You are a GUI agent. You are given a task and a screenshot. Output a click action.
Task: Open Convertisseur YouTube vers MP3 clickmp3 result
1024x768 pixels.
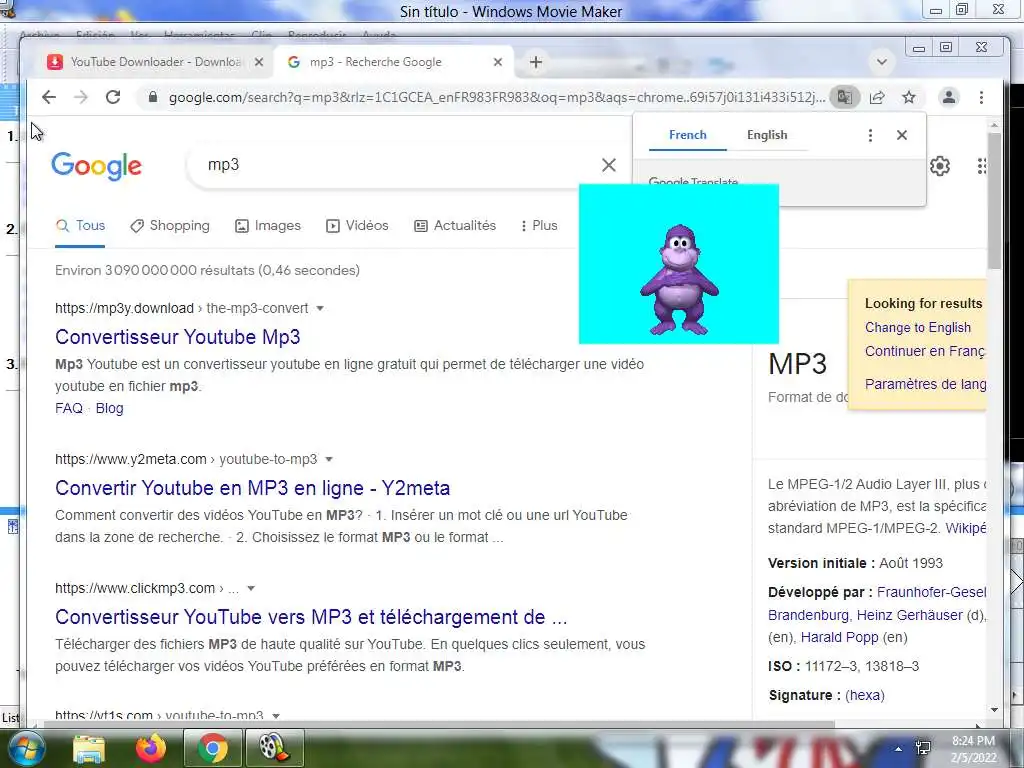(x=312, y=617)
